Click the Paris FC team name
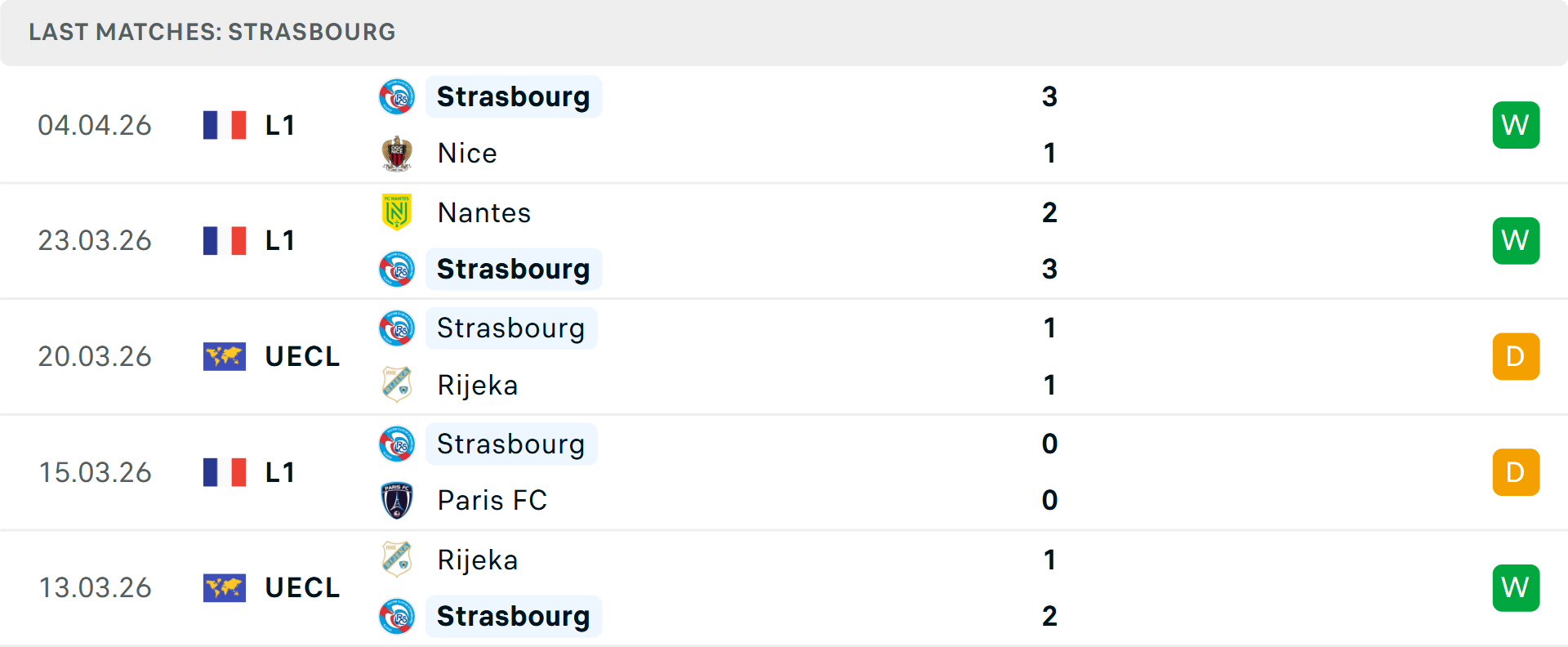Screen dimensions: 1568x647 [x=492, y=500]
